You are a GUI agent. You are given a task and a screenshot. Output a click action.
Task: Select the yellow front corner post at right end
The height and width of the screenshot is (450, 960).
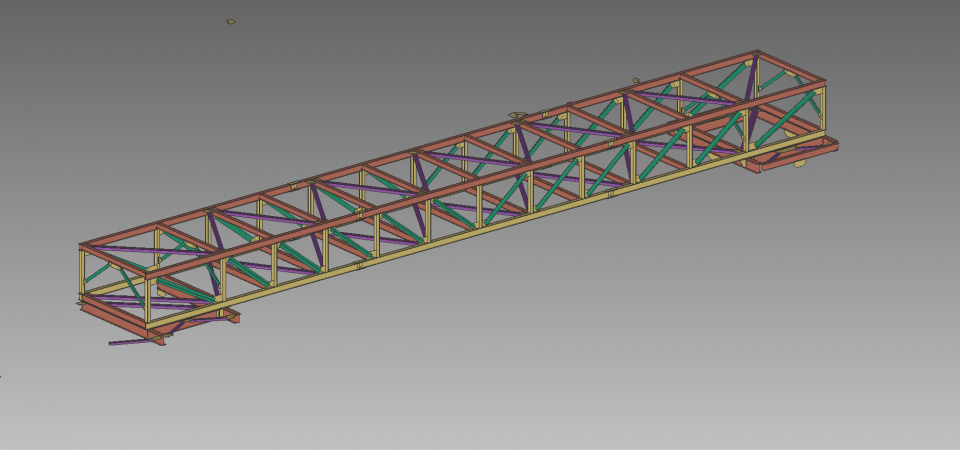(822, 112)
